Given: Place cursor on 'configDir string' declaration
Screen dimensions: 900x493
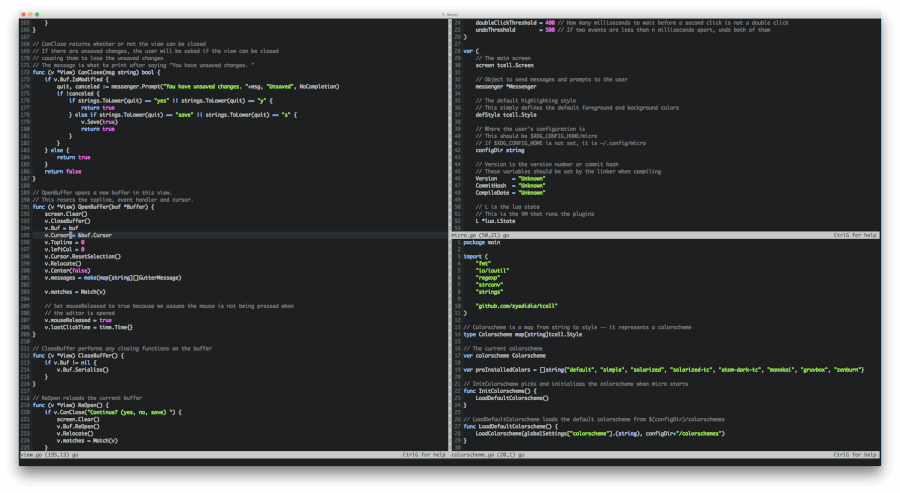Looking at the screenshot, I should point(500,150).
